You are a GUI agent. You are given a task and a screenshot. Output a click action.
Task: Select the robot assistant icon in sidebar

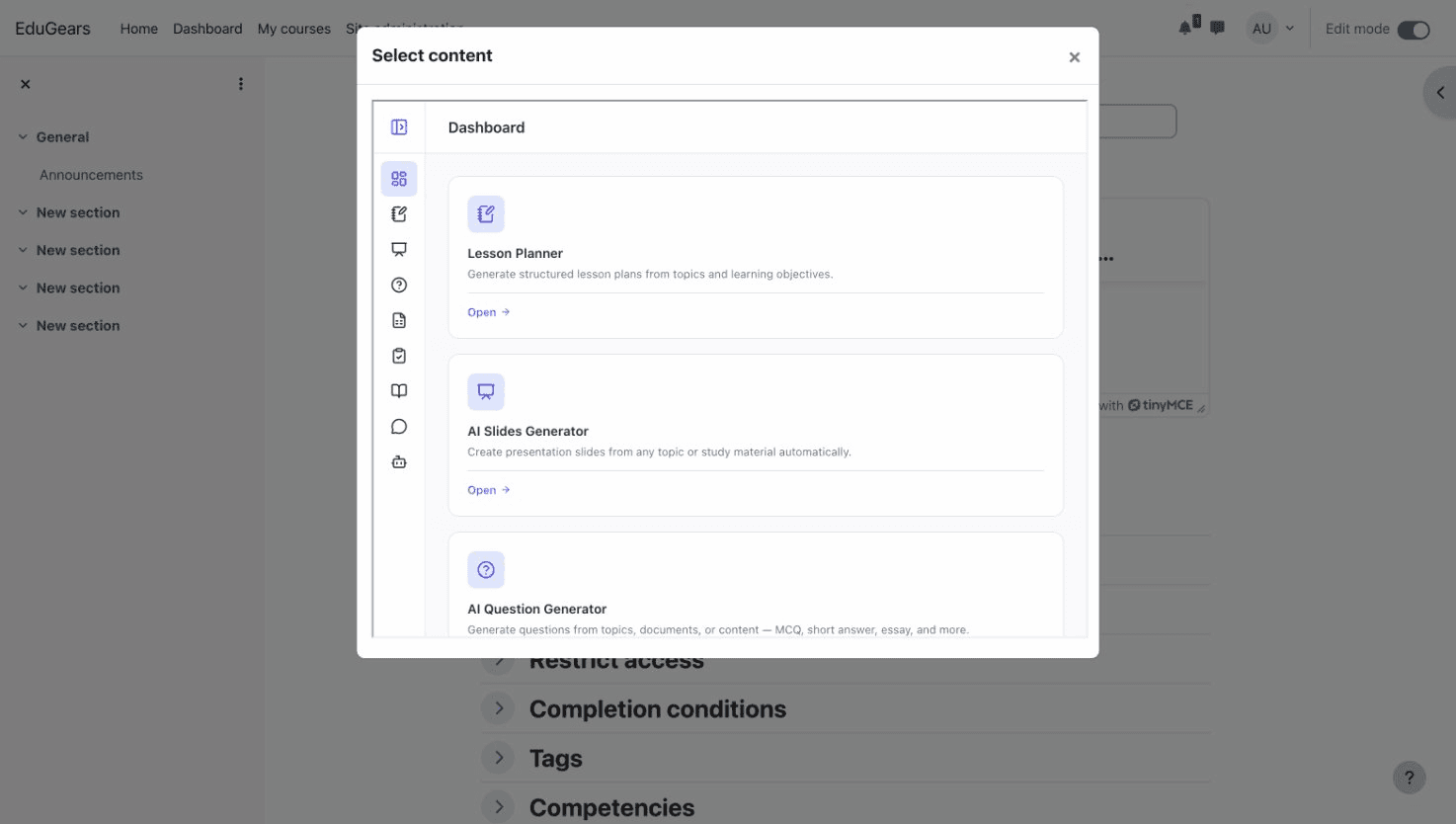pyautogui.click(x=398, y=460)
